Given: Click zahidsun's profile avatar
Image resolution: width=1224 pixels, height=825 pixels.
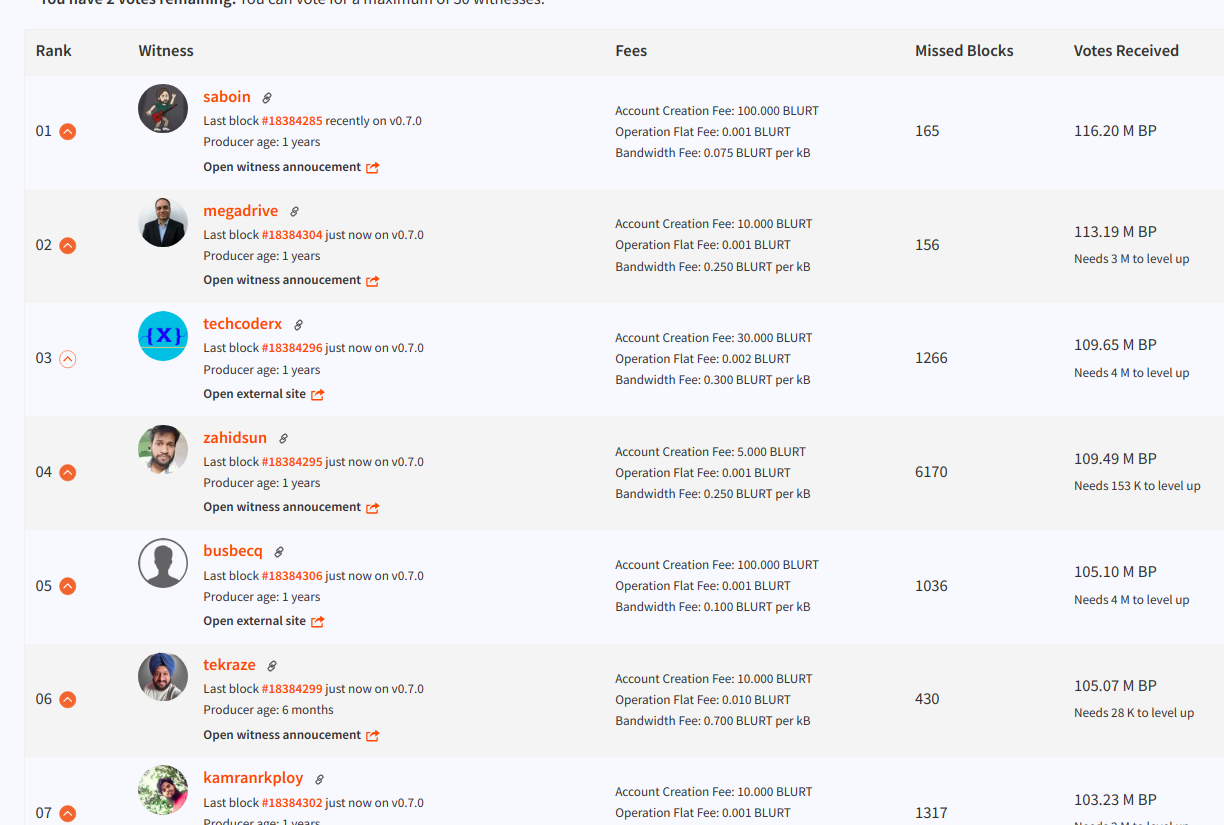Looking at the screenshot, I should tap(163, 450).
